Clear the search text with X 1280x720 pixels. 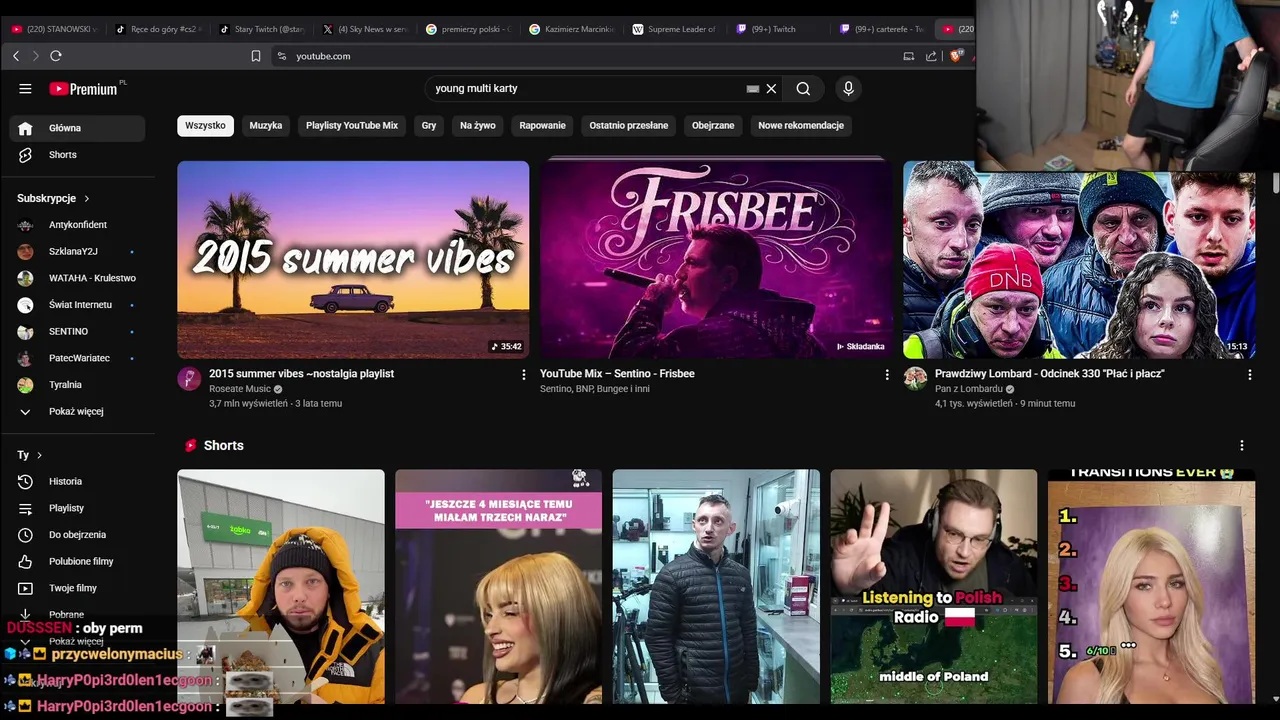[x=771, y=89]
